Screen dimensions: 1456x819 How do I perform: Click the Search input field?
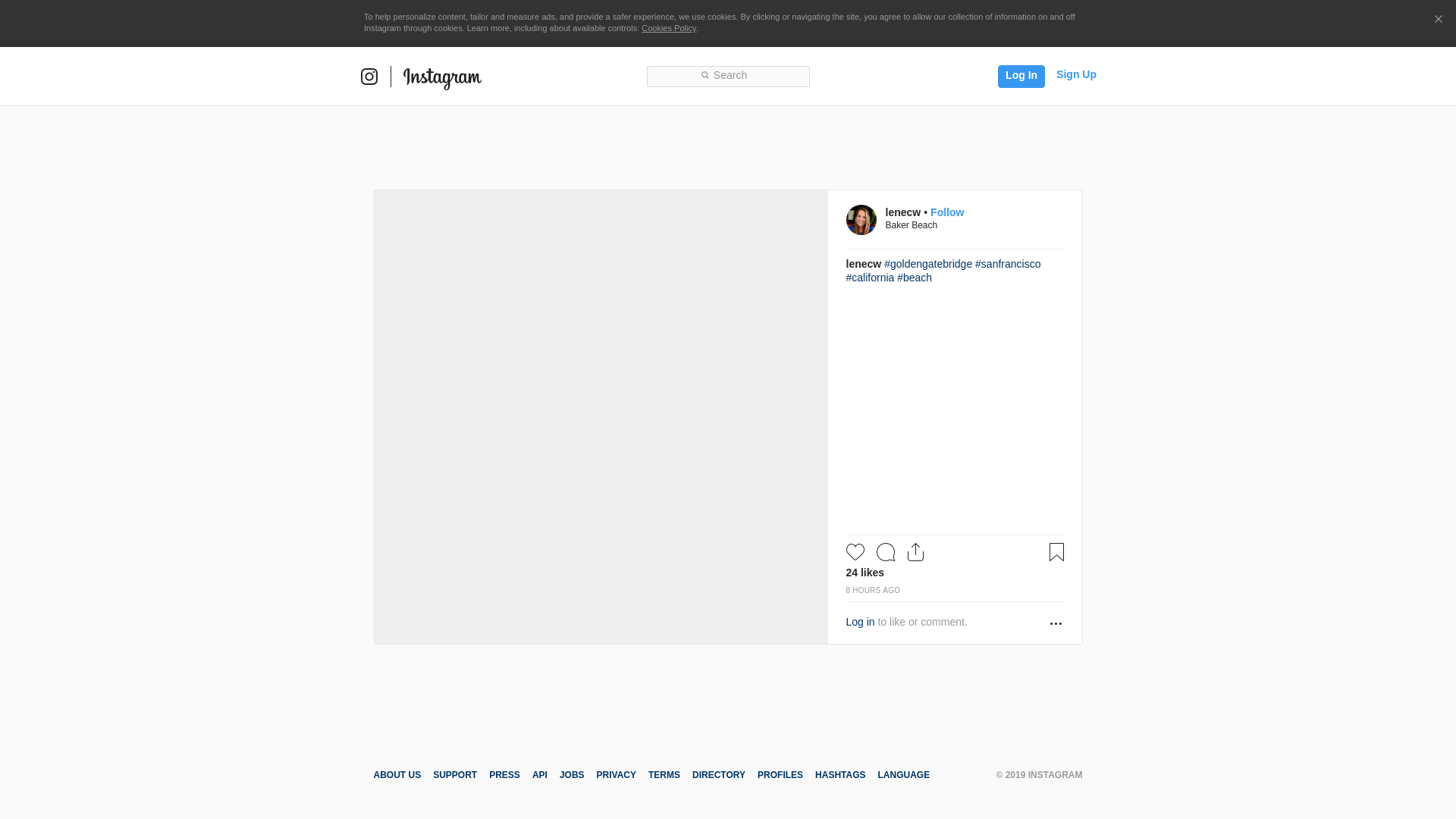[x=728, y=76]
